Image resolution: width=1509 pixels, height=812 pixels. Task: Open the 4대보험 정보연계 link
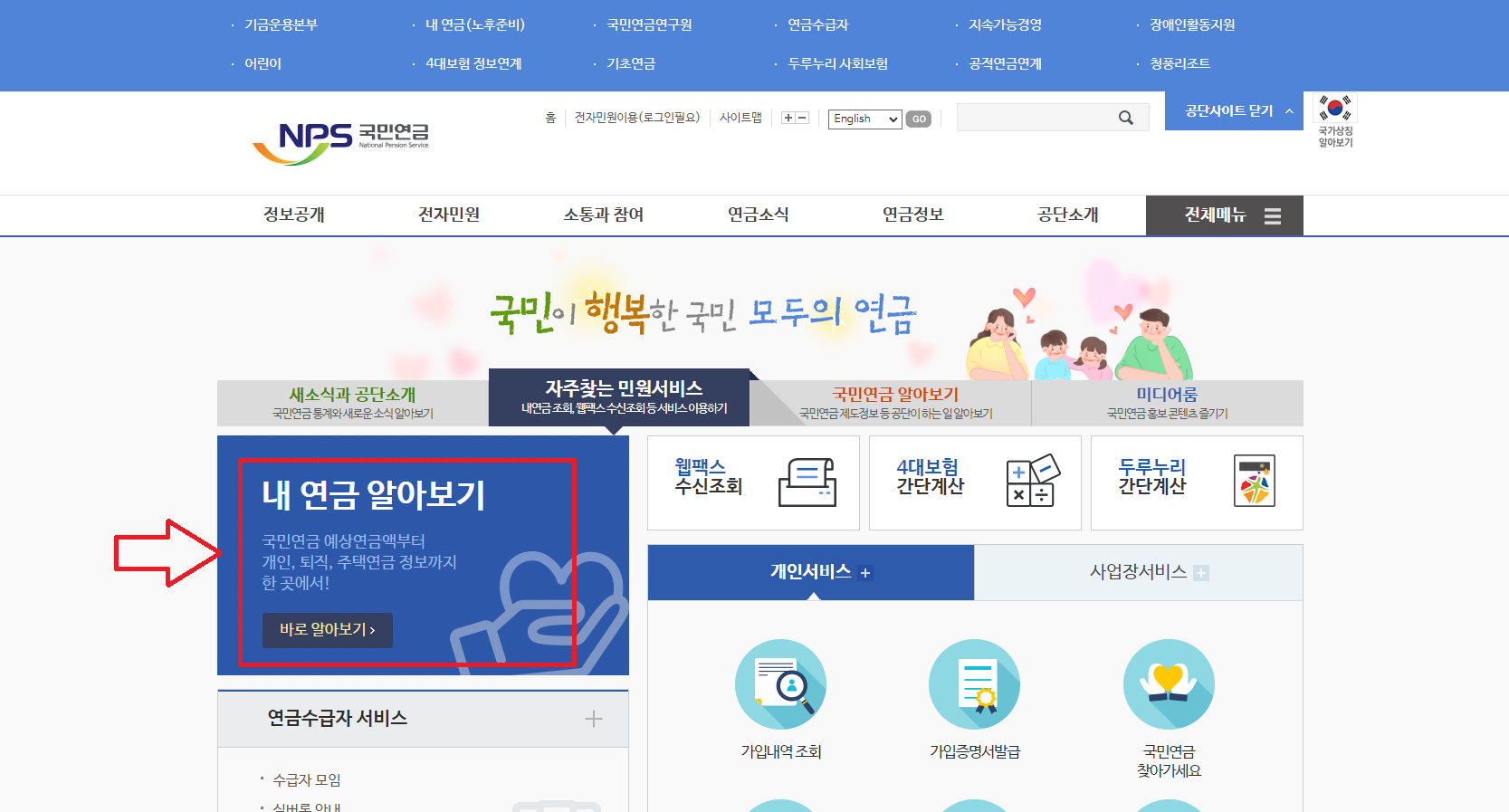[473, 64]
